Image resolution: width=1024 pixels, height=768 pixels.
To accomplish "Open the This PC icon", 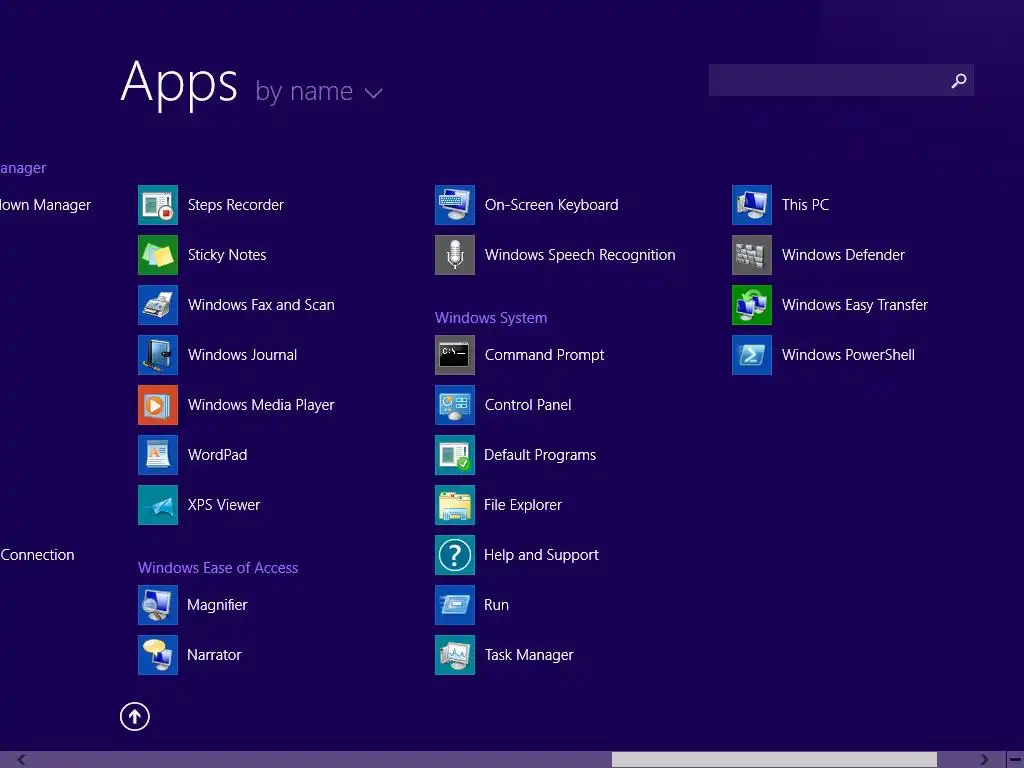I will 752,205.
